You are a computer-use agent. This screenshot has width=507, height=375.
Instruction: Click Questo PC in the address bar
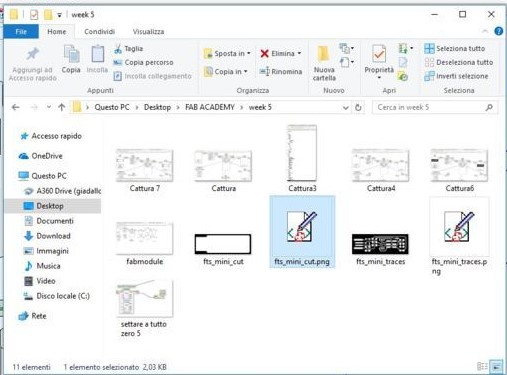tap(112, 107)
